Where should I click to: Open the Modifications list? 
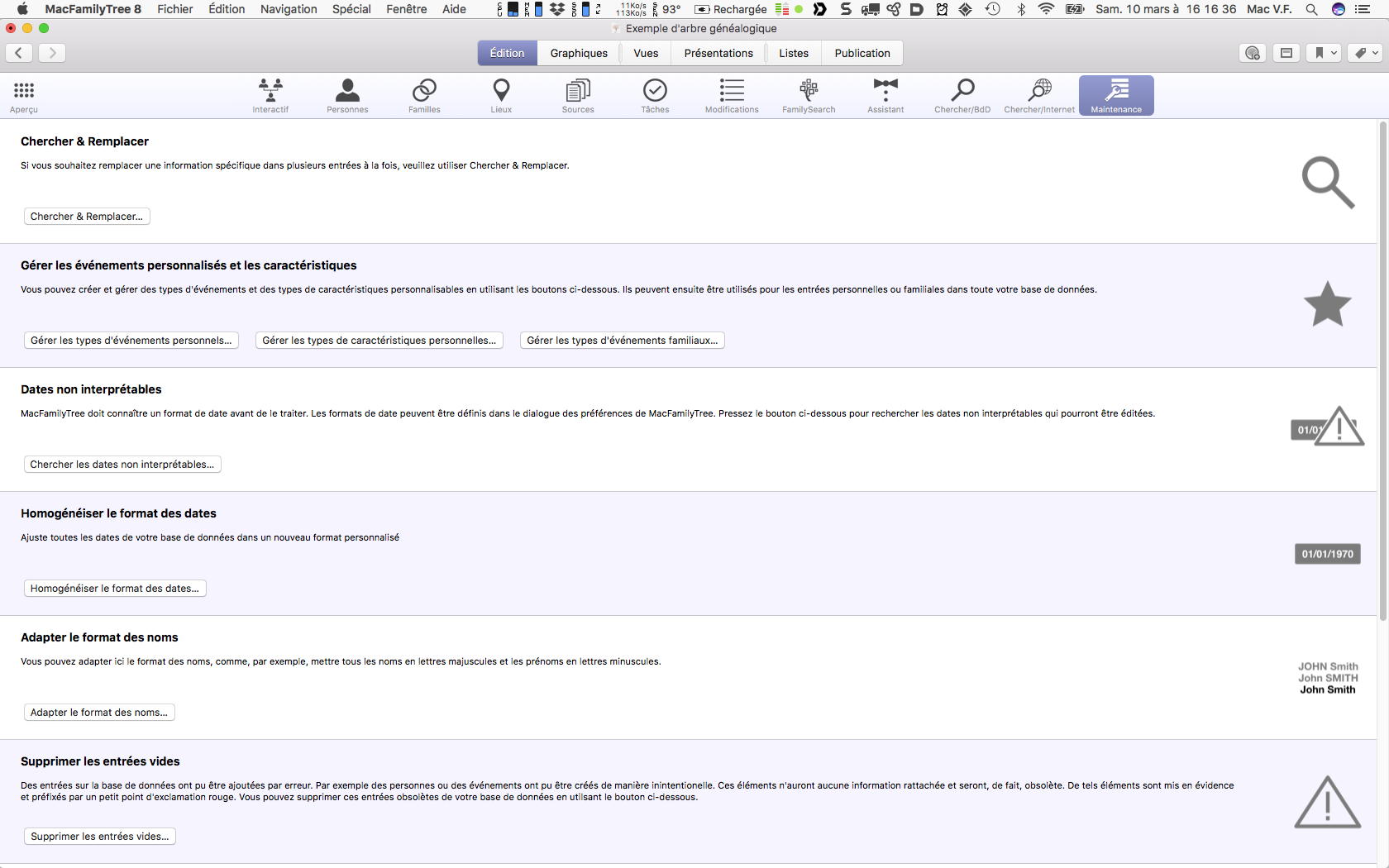coord(732,96)
